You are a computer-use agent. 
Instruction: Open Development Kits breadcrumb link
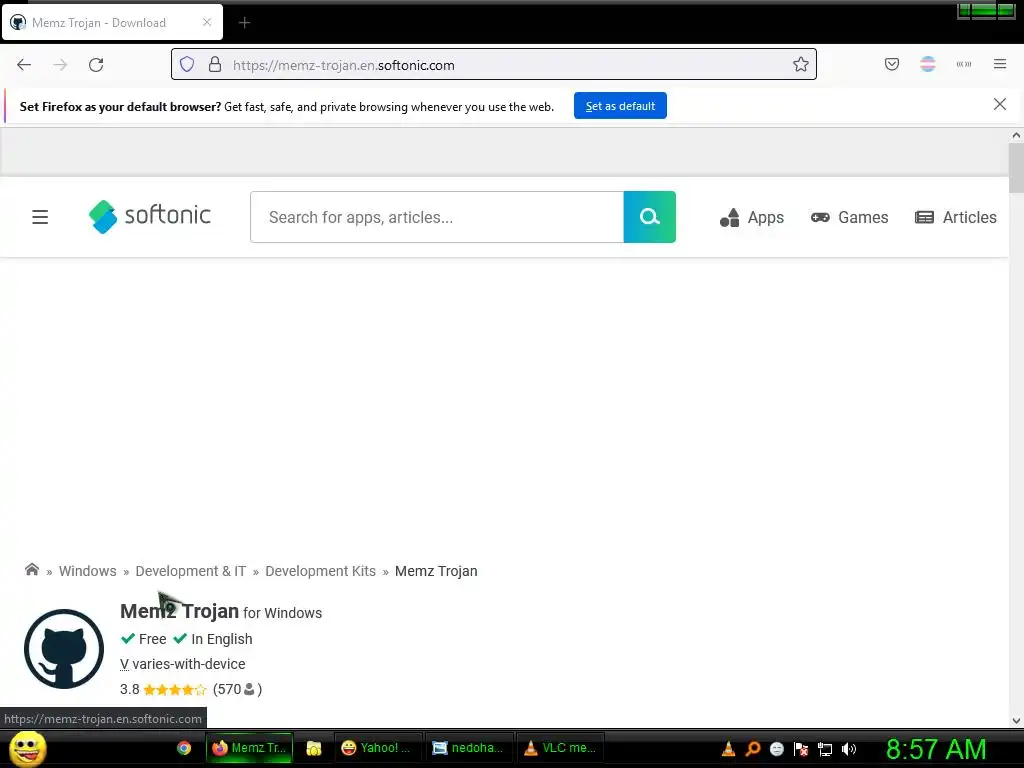[x=321, y=571]
